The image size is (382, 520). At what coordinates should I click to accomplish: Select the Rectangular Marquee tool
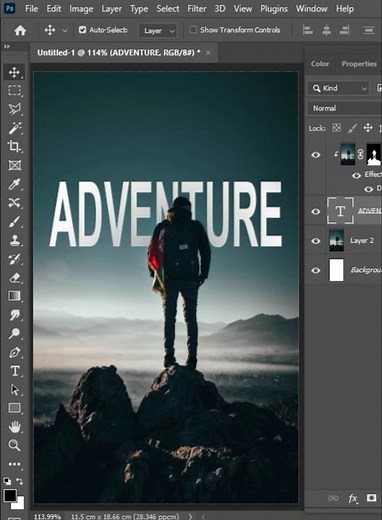(14, 90)
